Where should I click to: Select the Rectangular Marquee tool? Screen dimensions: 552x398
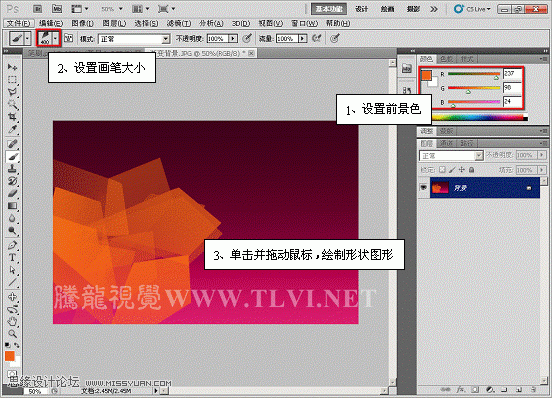coord(12,80)
